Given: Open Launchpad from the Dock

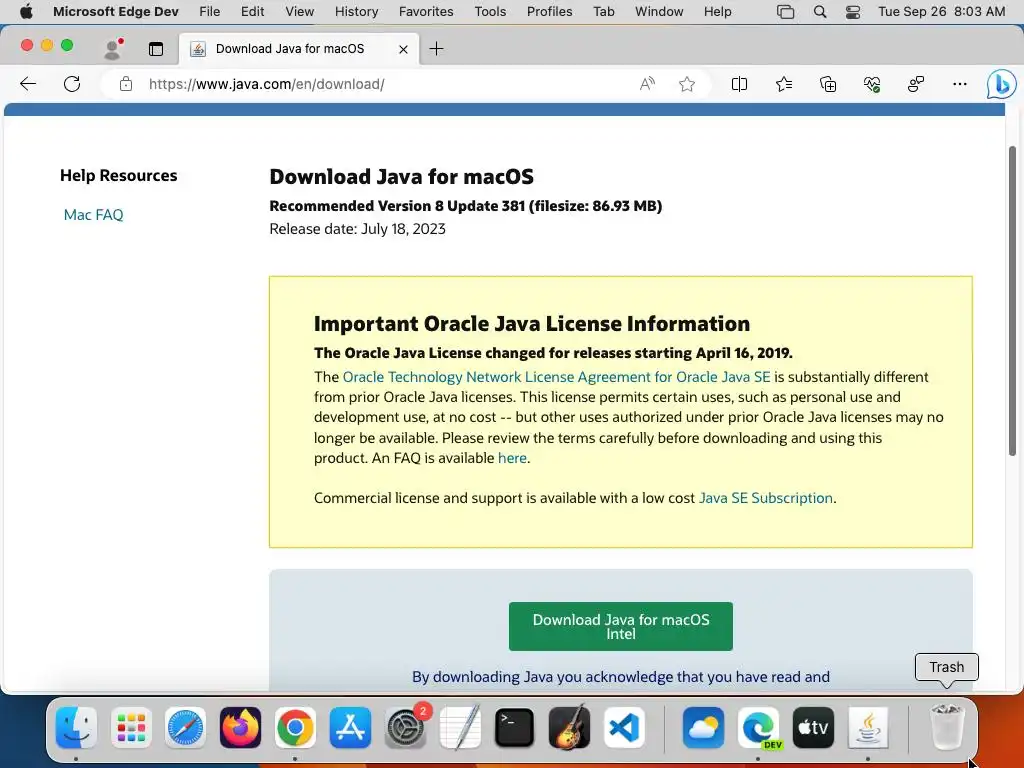Looking at the screenshot, I should [131, 727].
